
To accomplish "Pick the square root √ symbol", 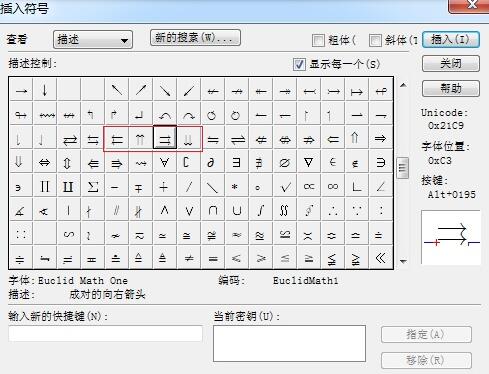I will point(285,186).
